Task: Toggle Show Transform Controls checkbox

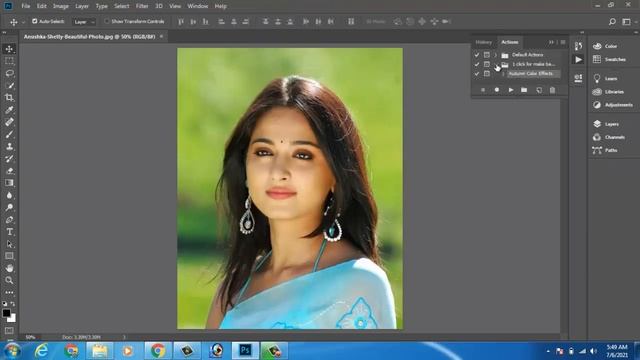Action: click(x=107, y=21)
